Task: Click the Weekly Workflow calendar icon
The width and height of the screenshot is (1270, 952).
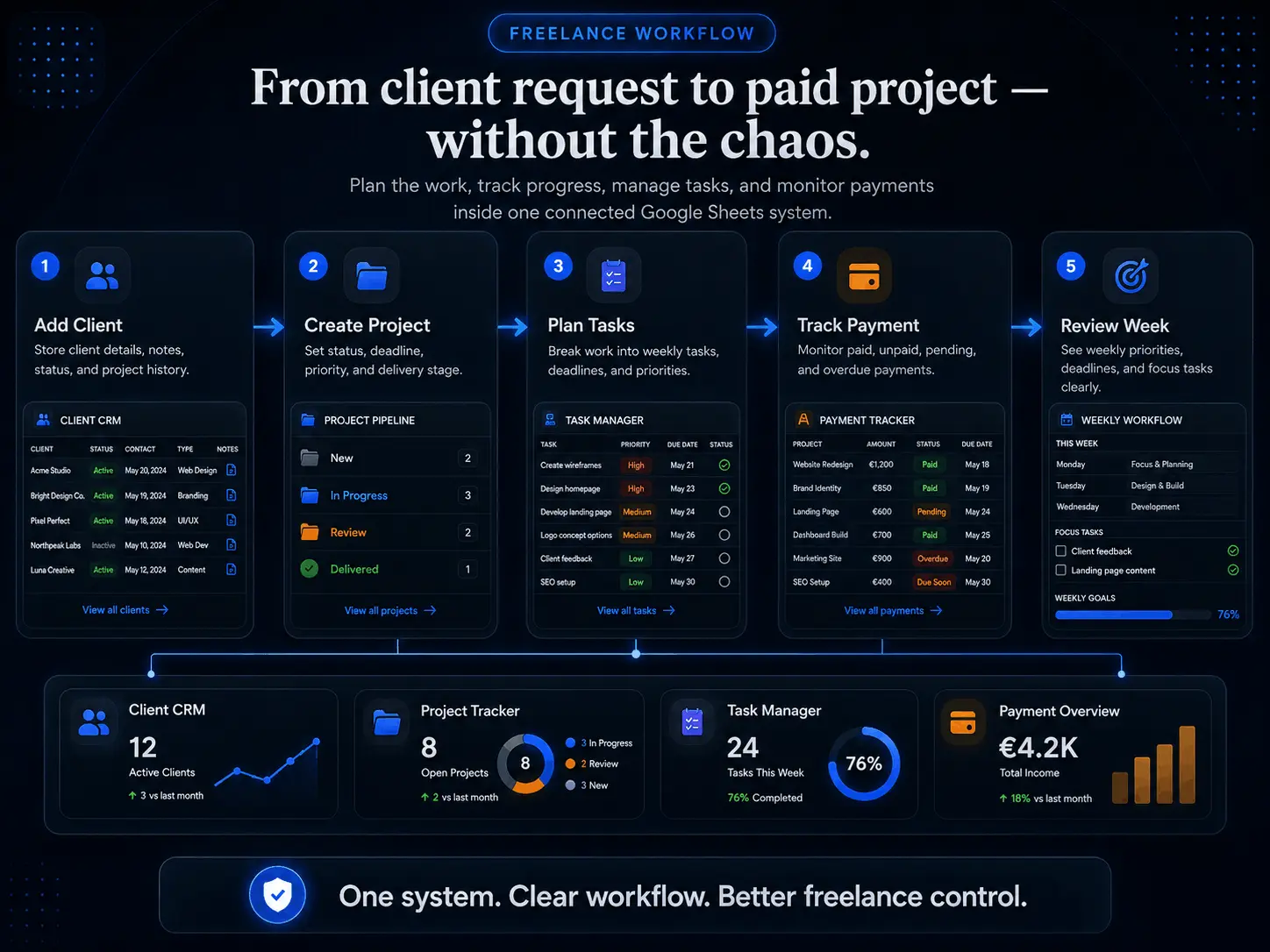Action: coord(1067,420)
